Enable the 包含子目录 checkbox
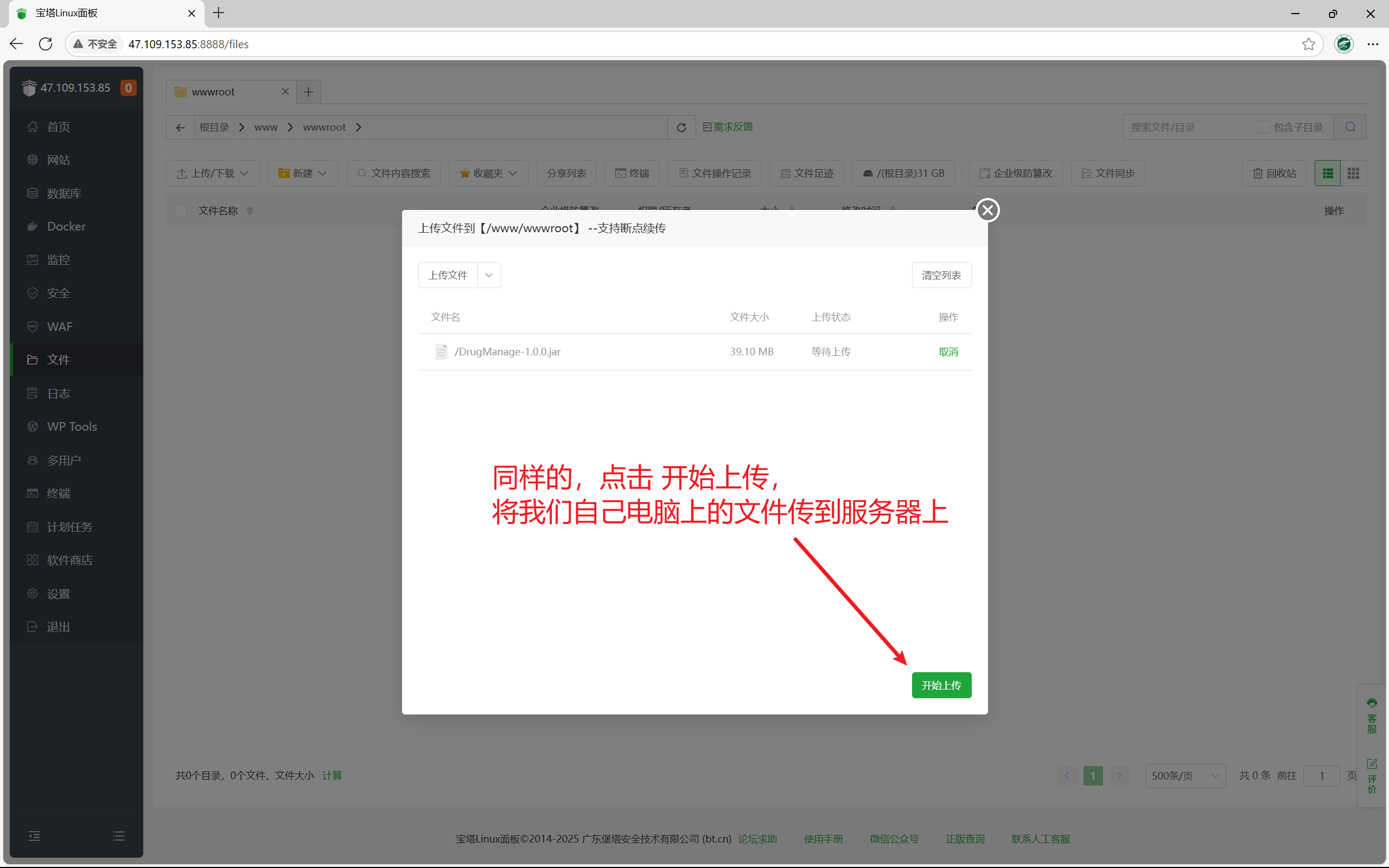This screenshot has width=1389, height=868. tap(1265, 127)
